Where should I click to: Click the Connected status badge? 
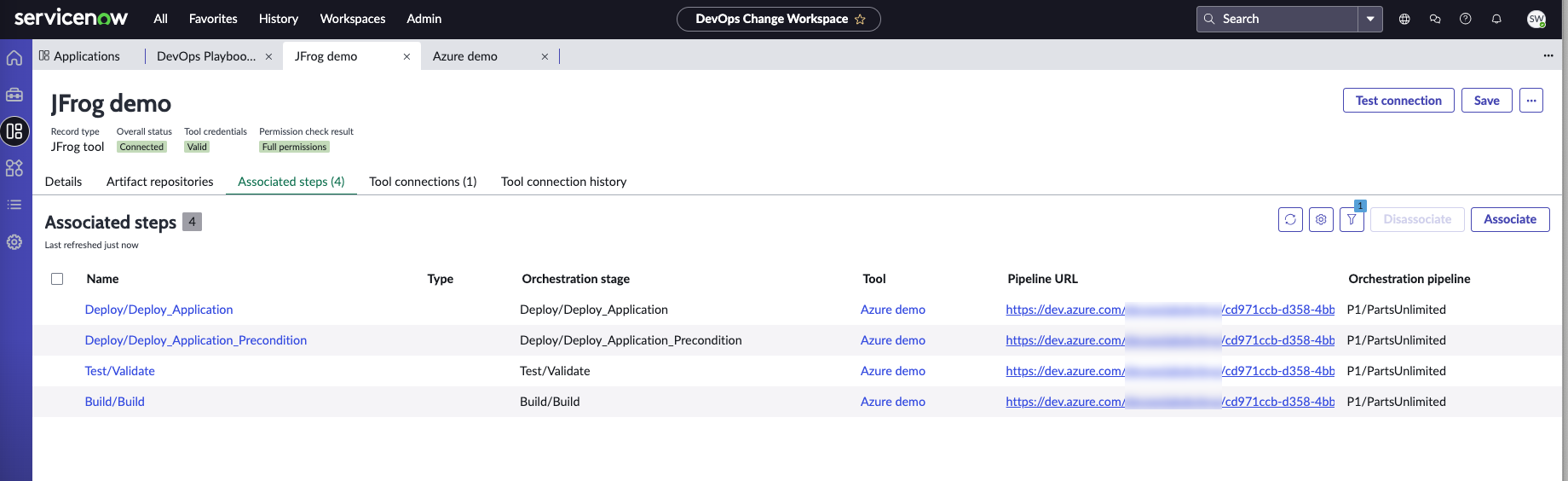tap(141, 147)
